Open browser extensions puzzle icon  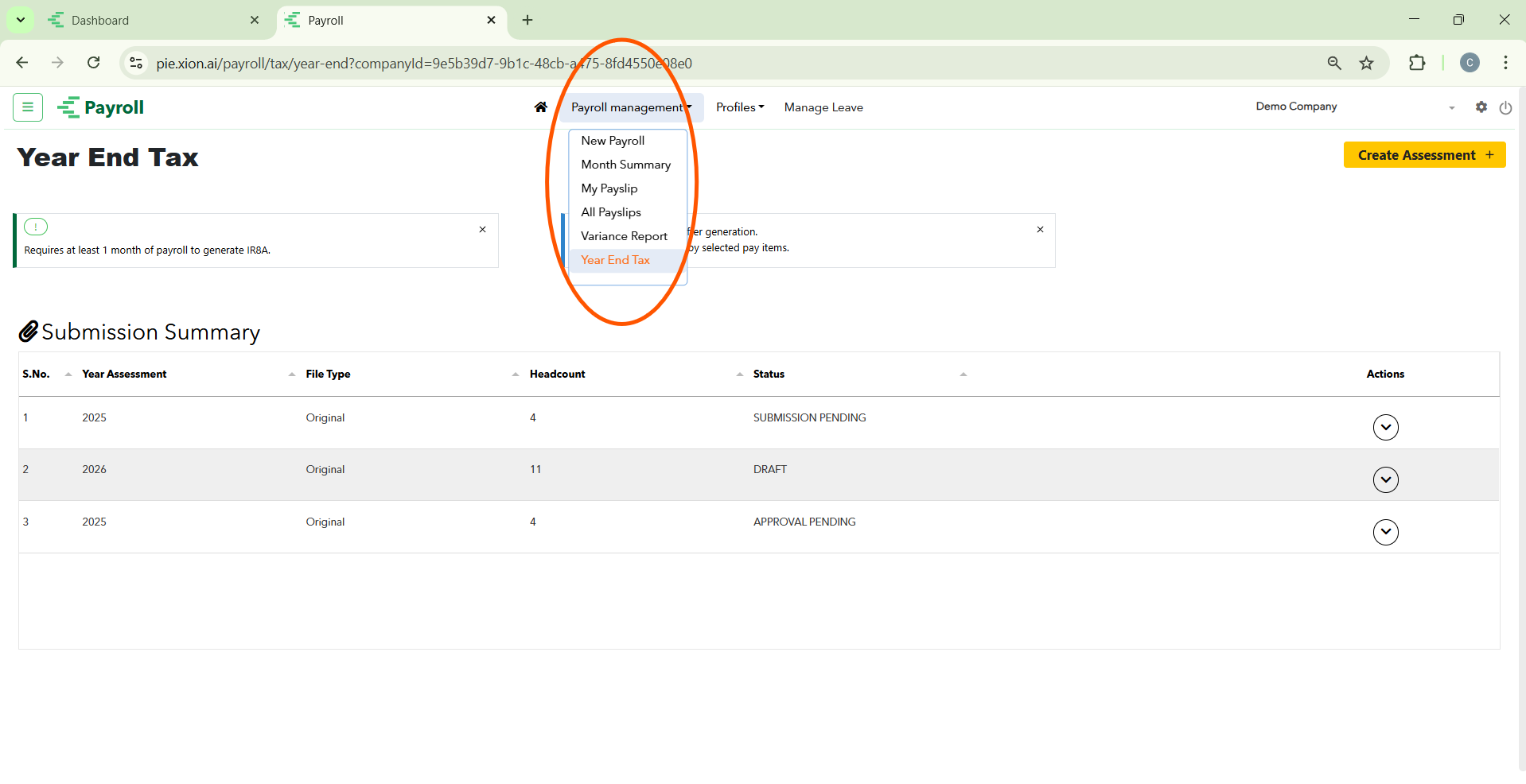pos(1416,64)
